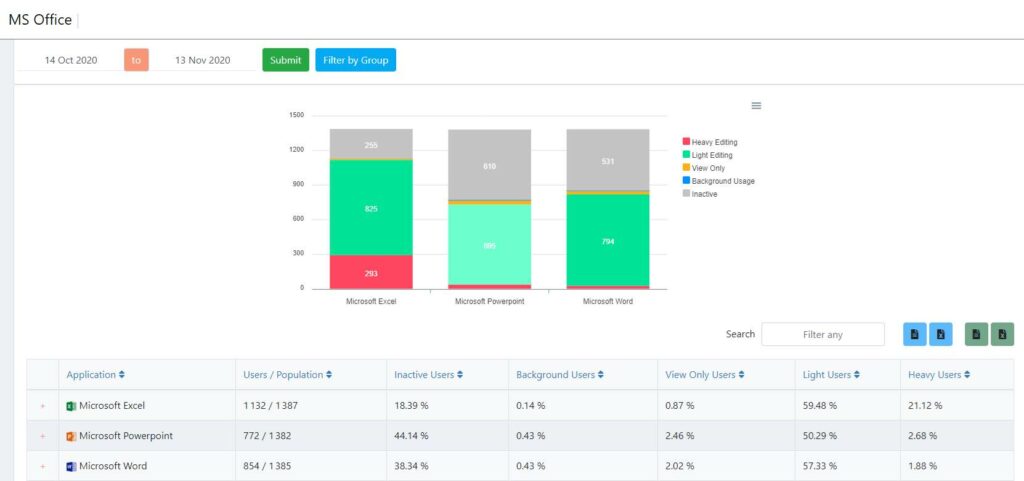Click the 21.12 % heavy users value
Viewport: 1024px width, 481px height.
[925, 406]
